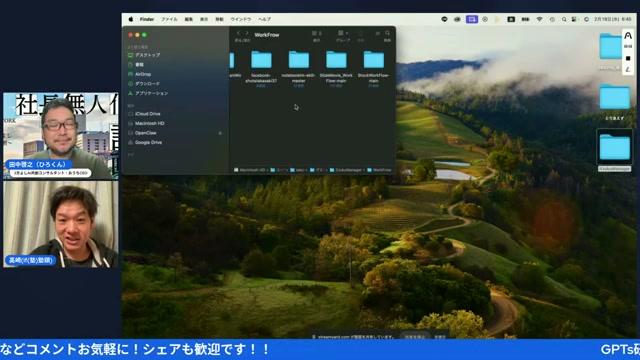Viewport: 640px width, 360px height.
Task: Click WorkFrow at end of path bar
Action: coord(379,170)
